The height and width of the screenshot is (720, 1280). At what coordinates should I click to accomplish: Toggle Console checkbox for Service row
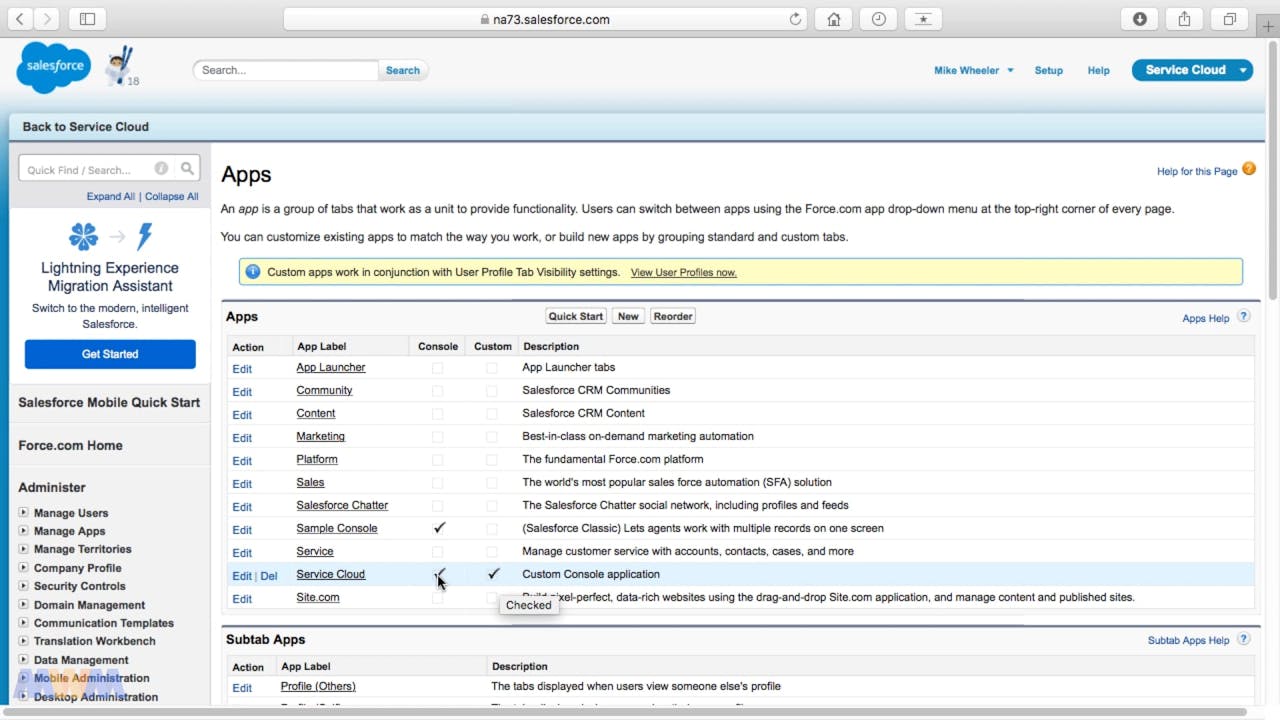(x=437, y=552)
